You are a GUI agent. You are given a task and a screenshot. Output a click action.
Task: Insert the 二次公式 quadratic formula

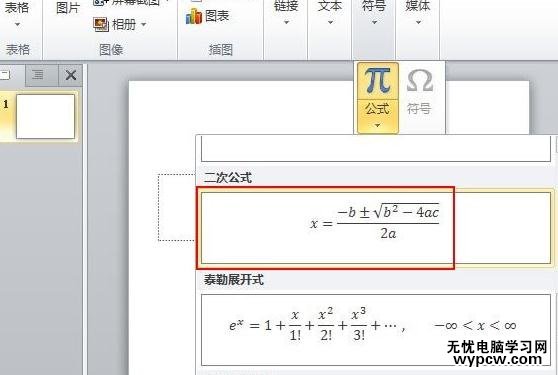(x=376, y=228)
